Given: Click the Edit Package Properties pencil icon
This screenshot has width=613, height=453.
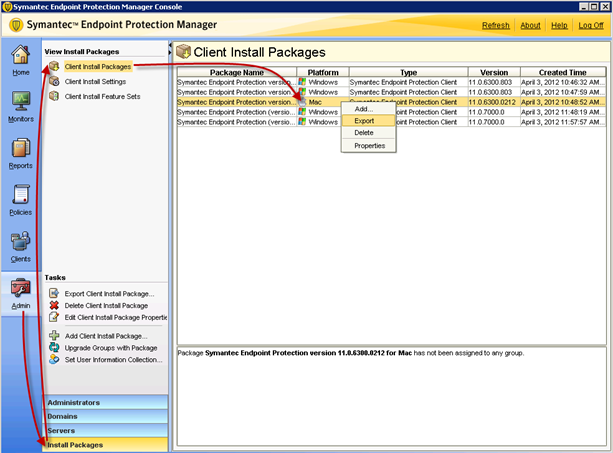Looking at the screenshot, I should (x=54, y=317).
